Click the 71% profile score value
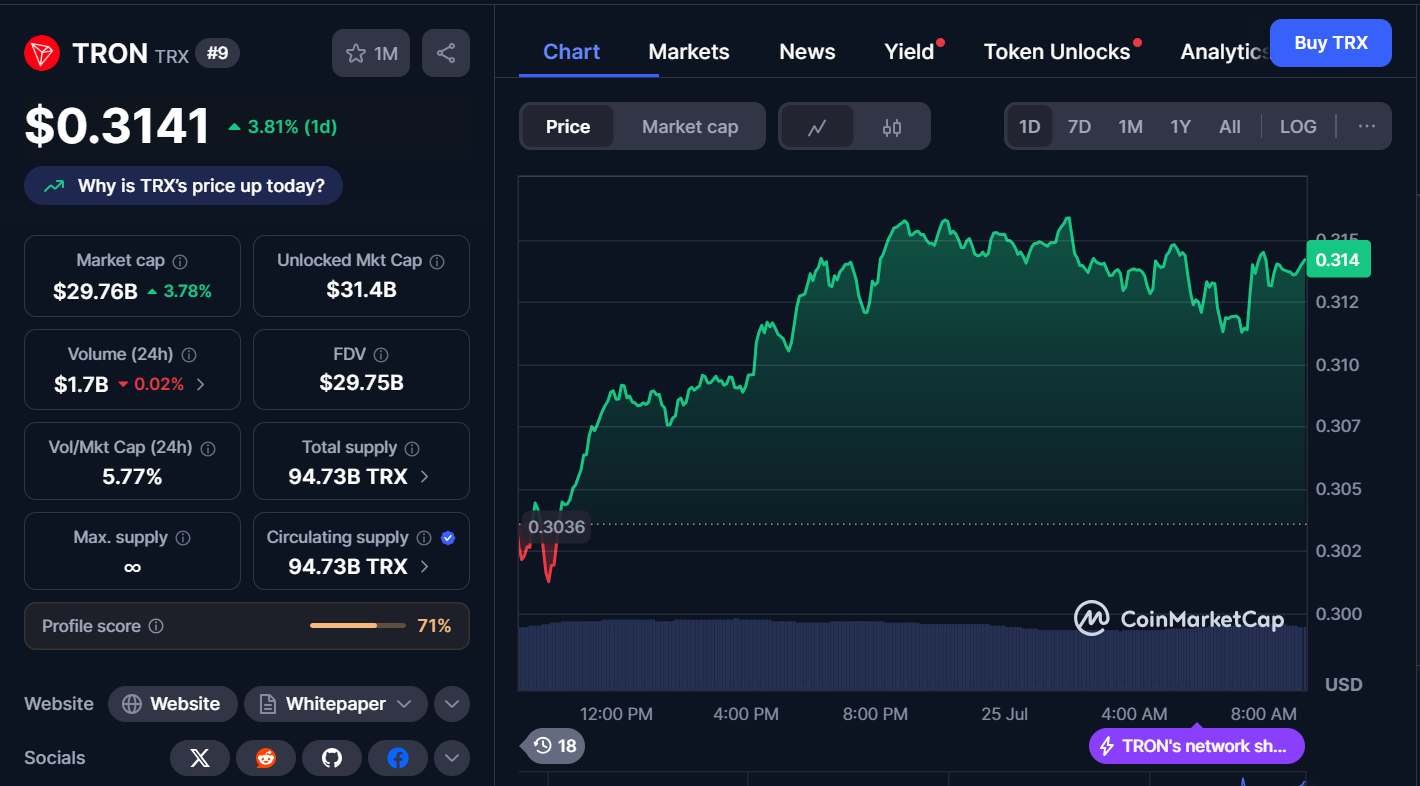 (x=434, y=626)
